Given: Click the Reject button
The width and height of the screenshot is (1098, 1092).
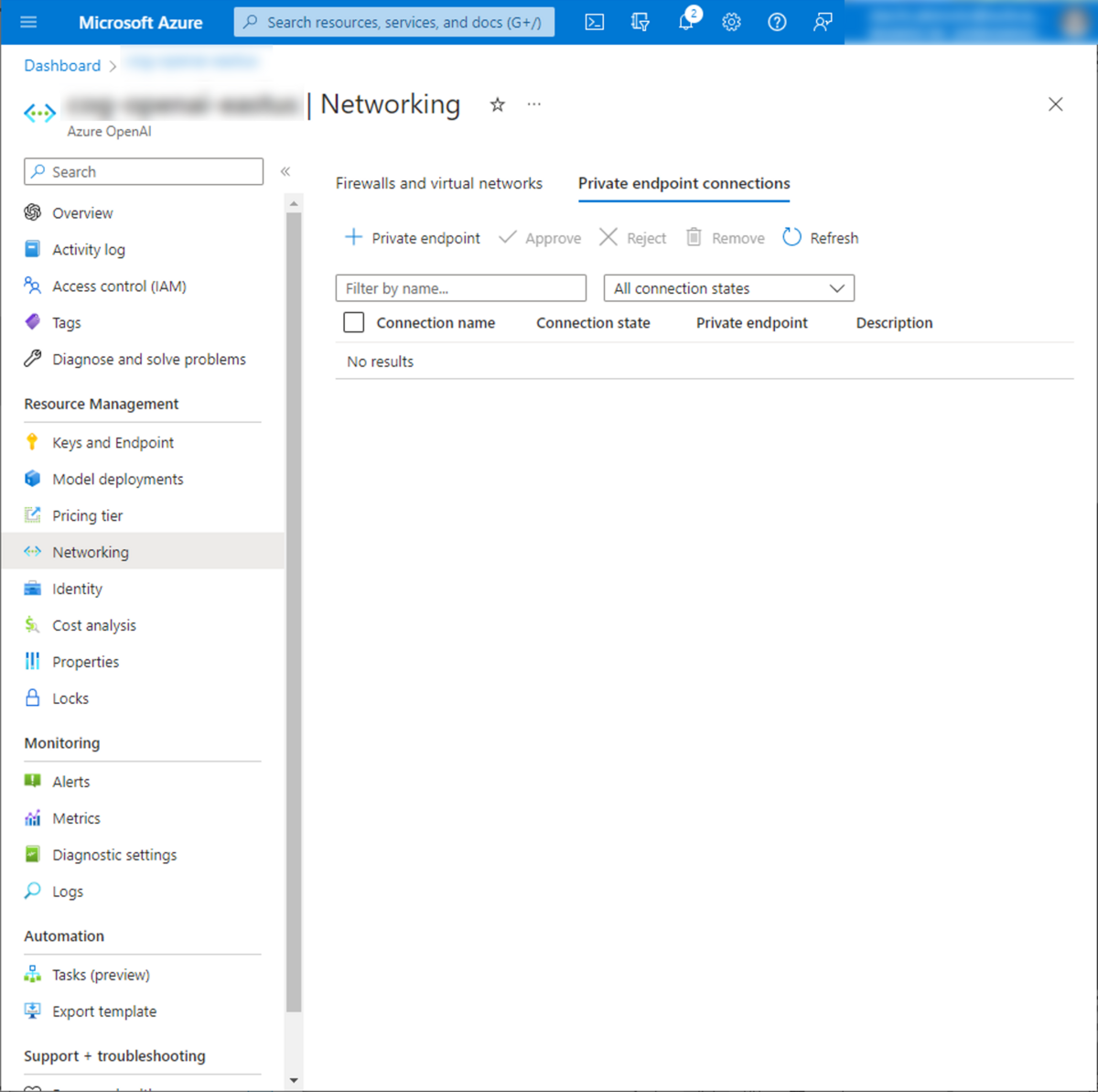Looking at the screenshot, I should [x=632, y=238].
